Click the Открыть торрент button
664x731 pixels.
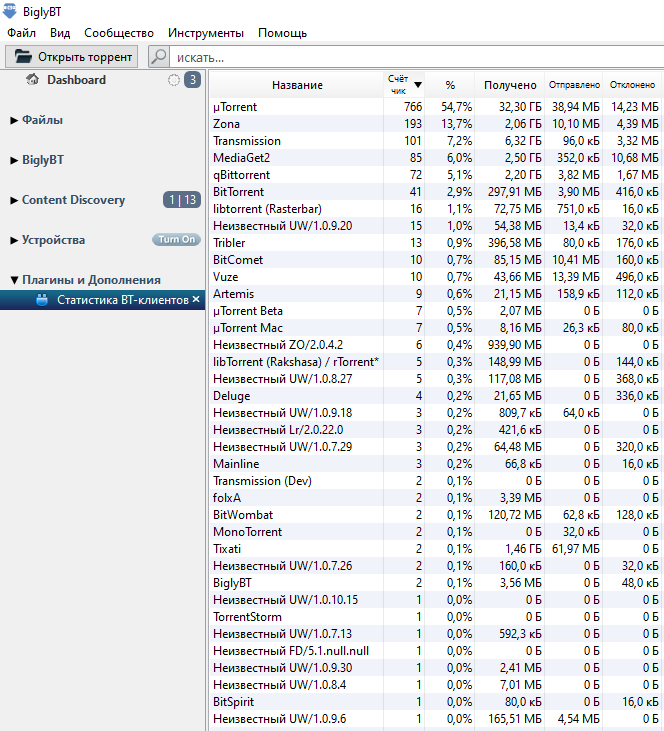click(72, 57)
